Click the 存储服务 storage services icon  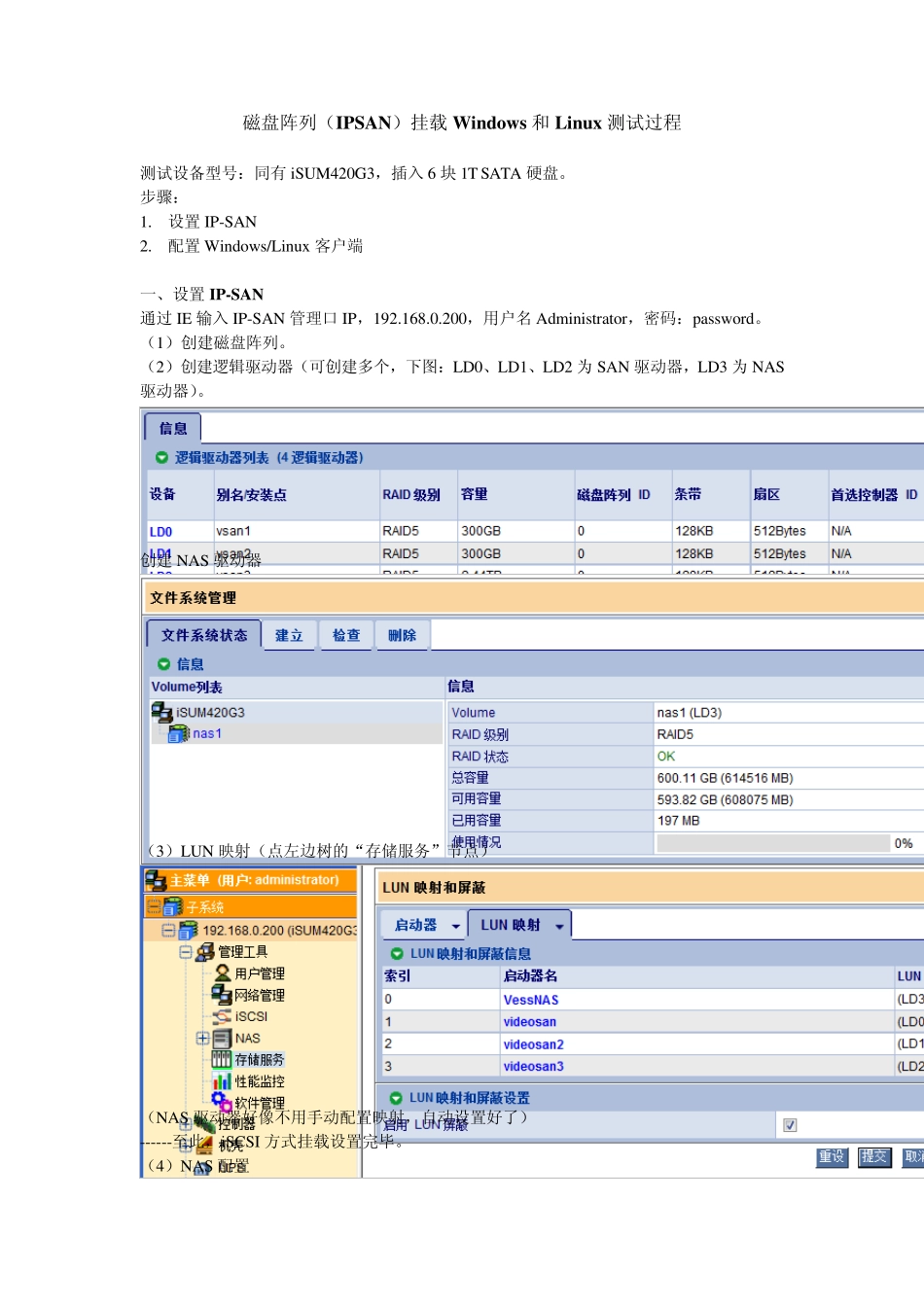pyautogui.click(x=222, y=1060)
